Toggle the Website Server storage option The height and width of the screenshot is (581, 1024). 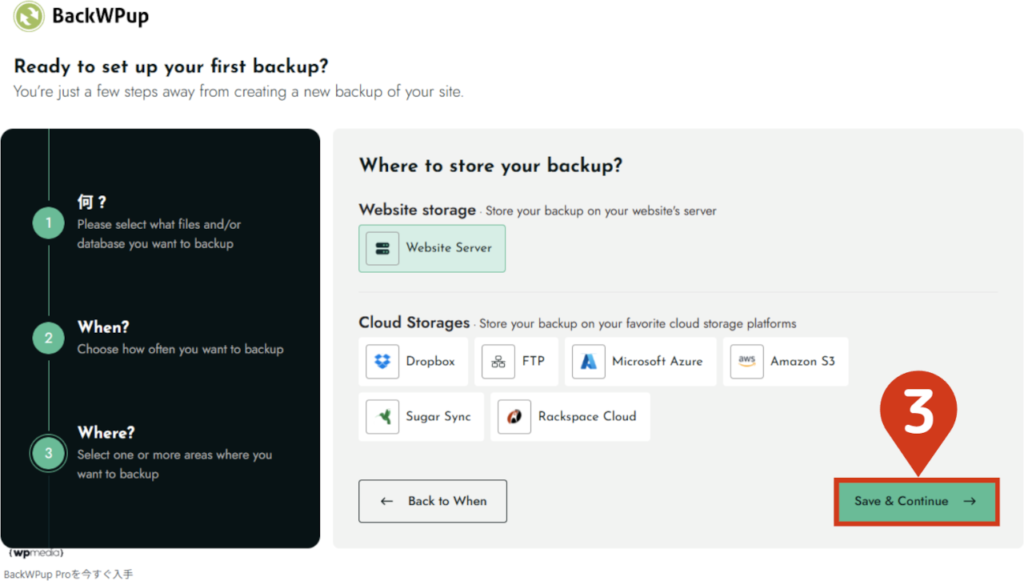click(x=433, y=248)
